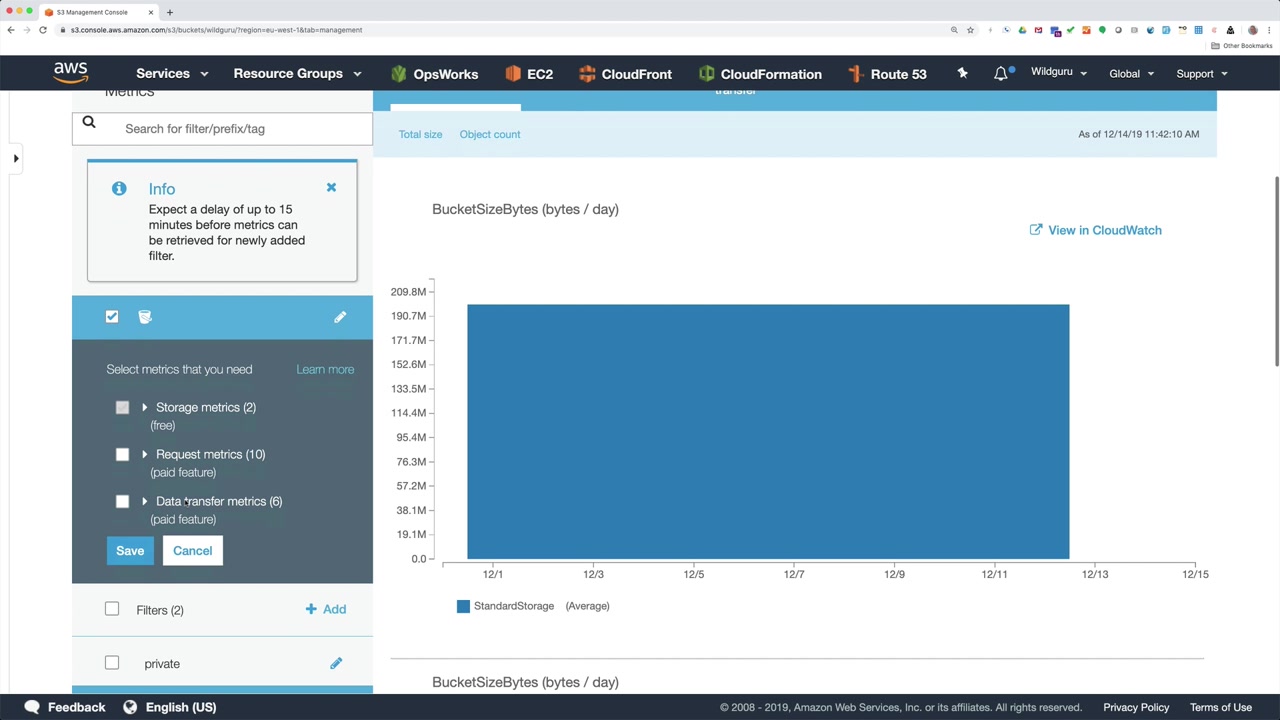Go back in browser history
1280x720 pixels.
(11, 30)
